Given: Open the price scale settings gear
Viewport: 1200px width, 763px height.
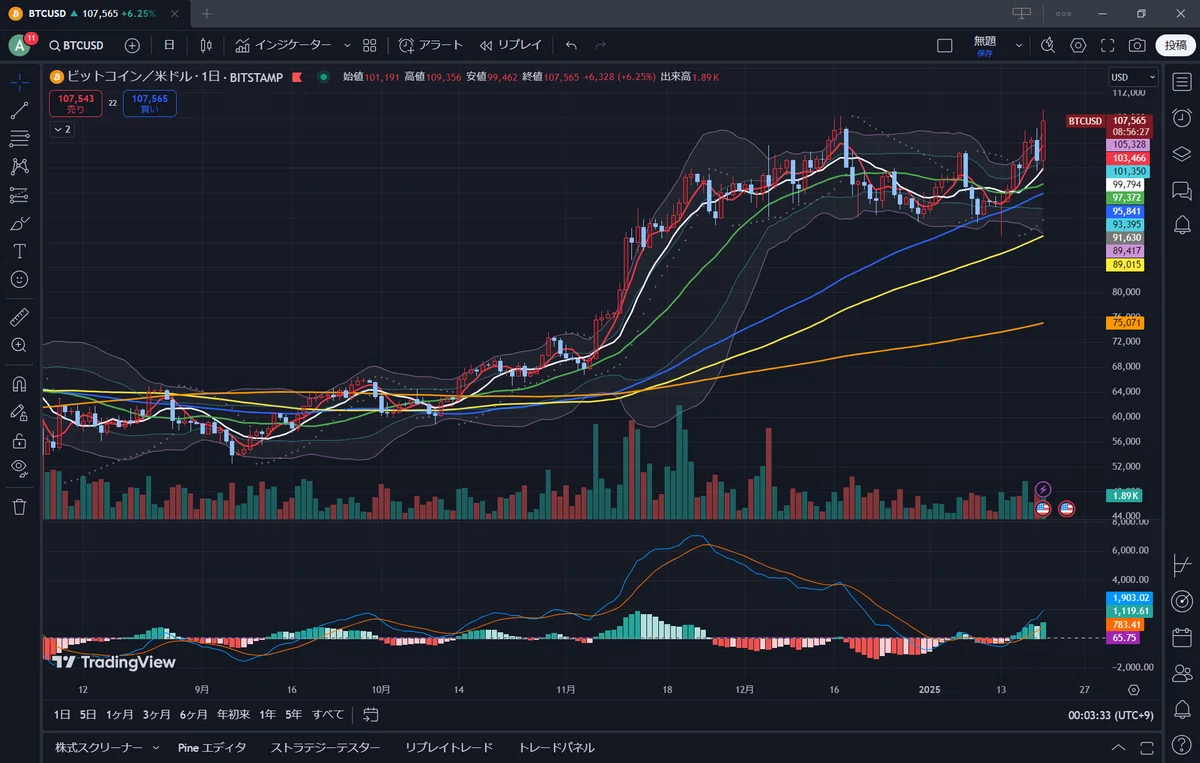Looking at the screenshot, I should click(x=1133, y=689).
